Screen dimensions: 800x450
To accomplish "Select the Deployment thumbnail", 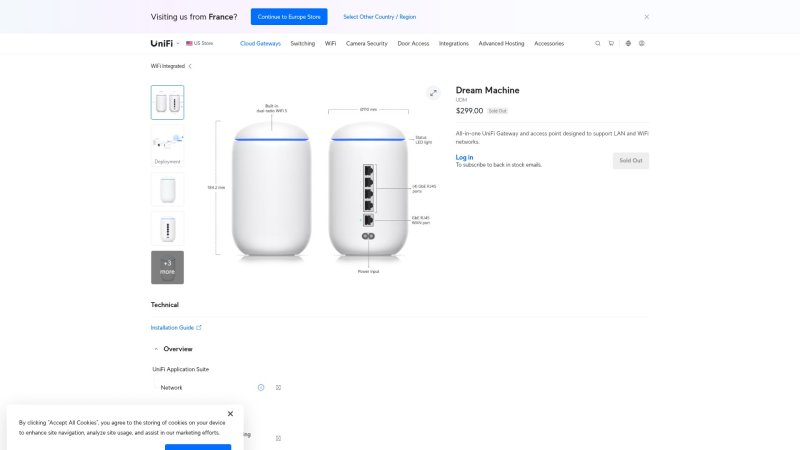I will [167, 146].
